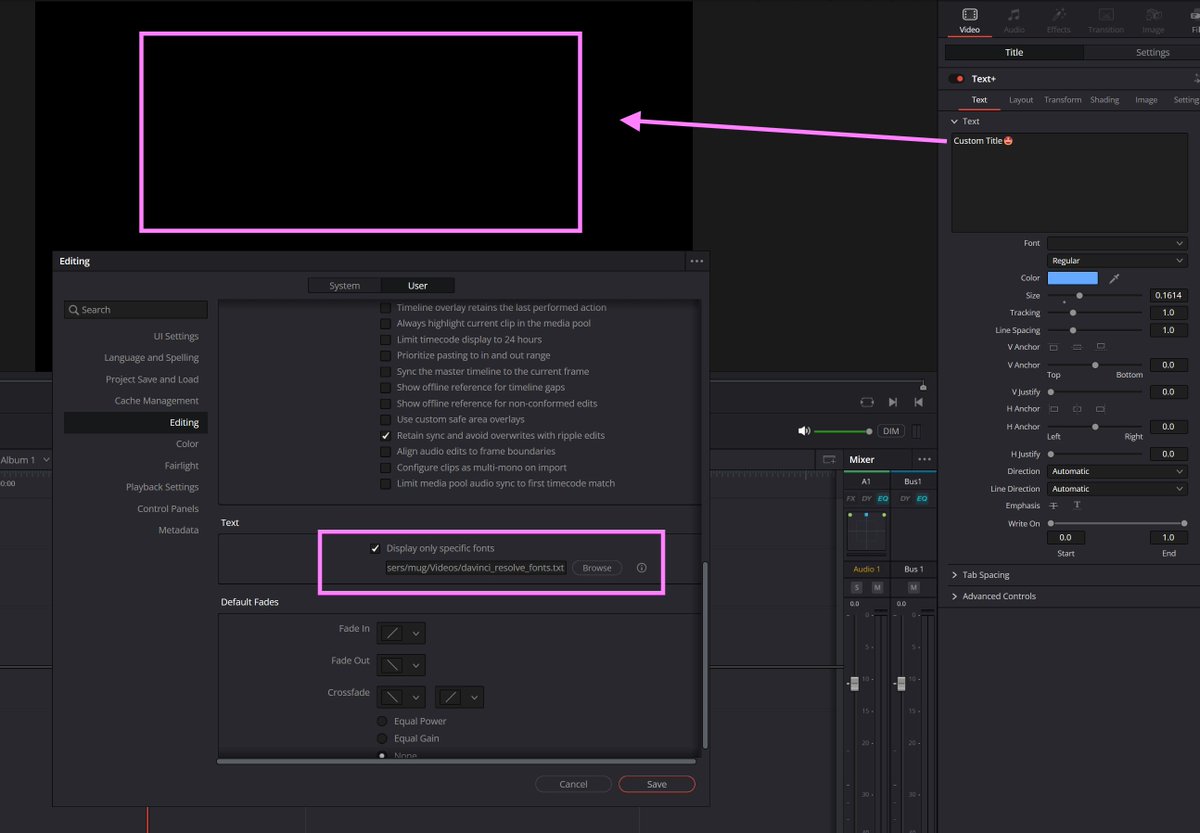Open the Shading tab in inspector
The width and height of the screenshot is (1200, 833).
pos(1105,100)
